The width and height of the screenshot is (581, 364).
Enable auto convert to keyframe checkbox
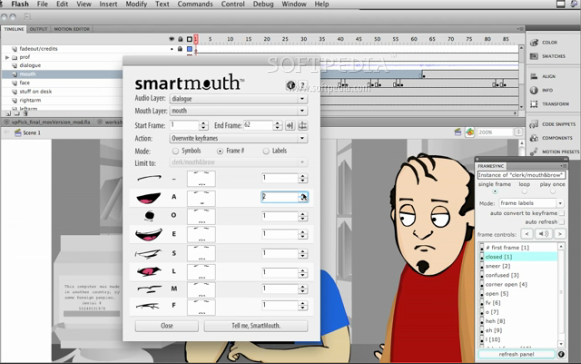coord(562,213)
